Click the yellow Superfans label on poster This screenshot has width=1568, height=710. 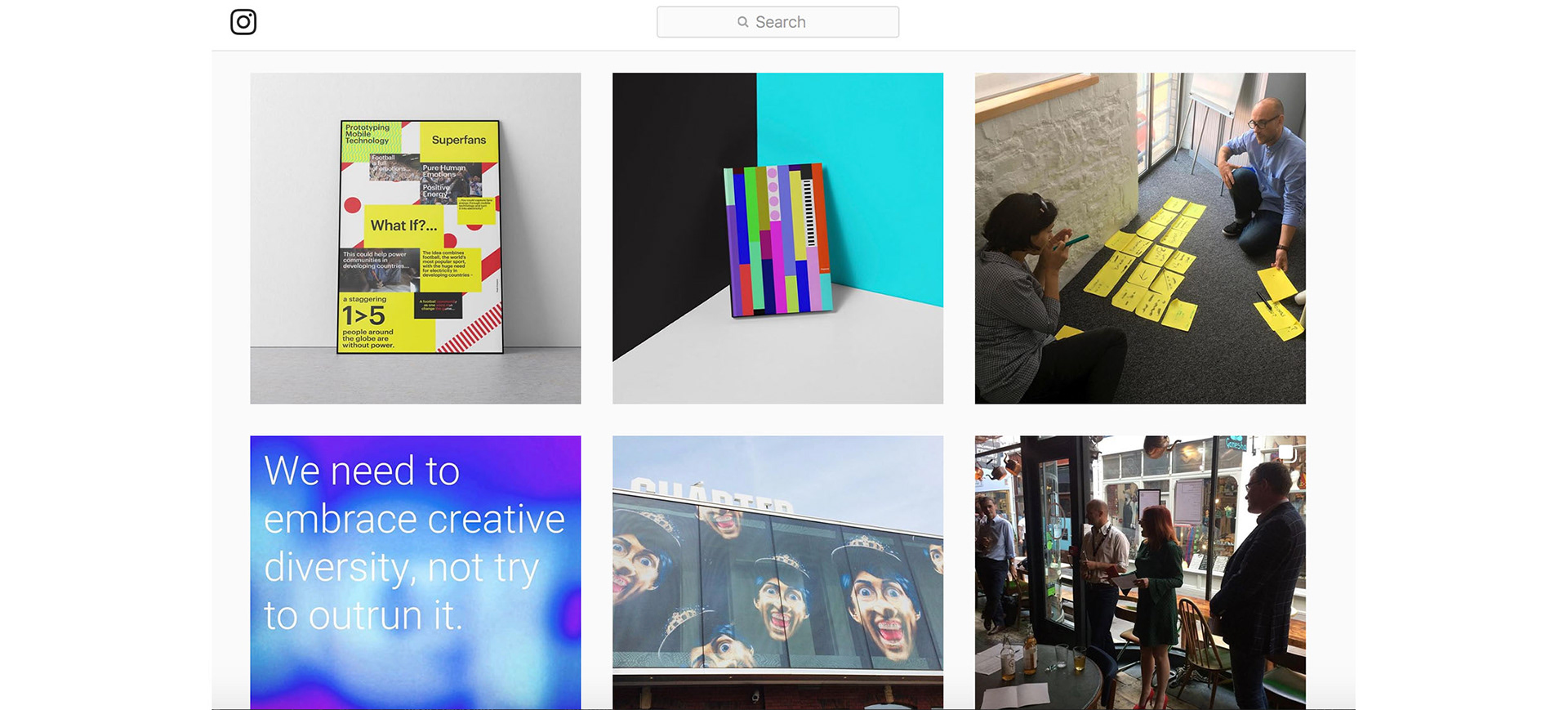459,141
